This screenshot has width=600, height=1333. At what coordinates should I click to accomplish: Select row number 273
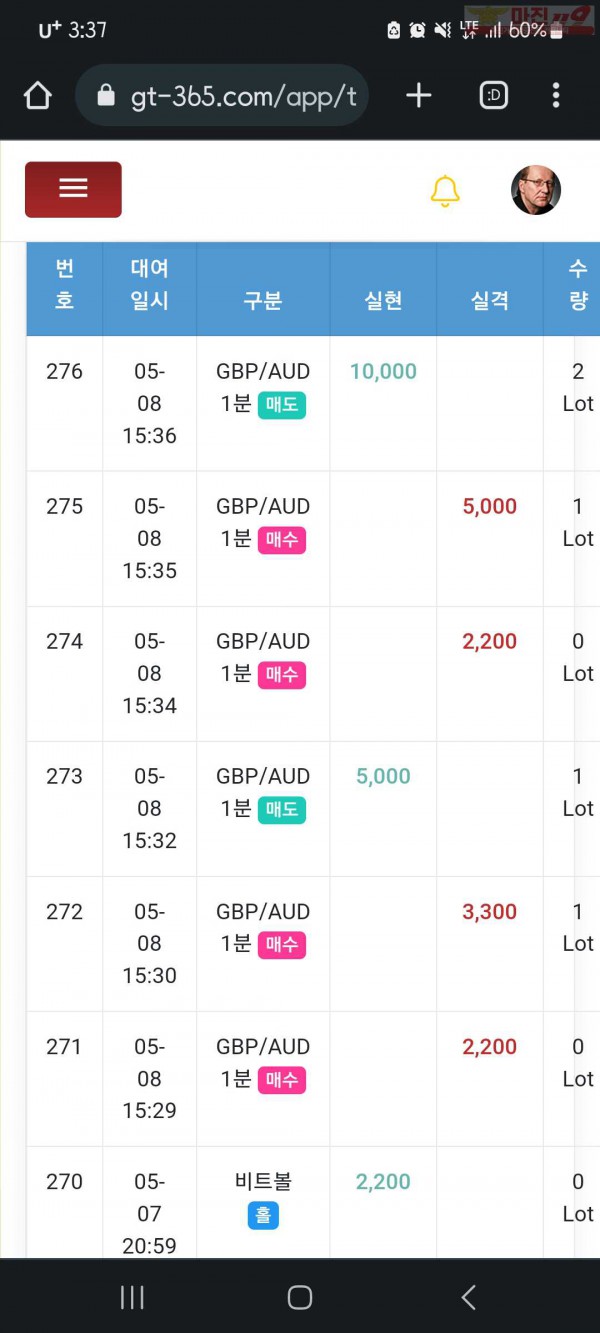[x=64, y=776]
